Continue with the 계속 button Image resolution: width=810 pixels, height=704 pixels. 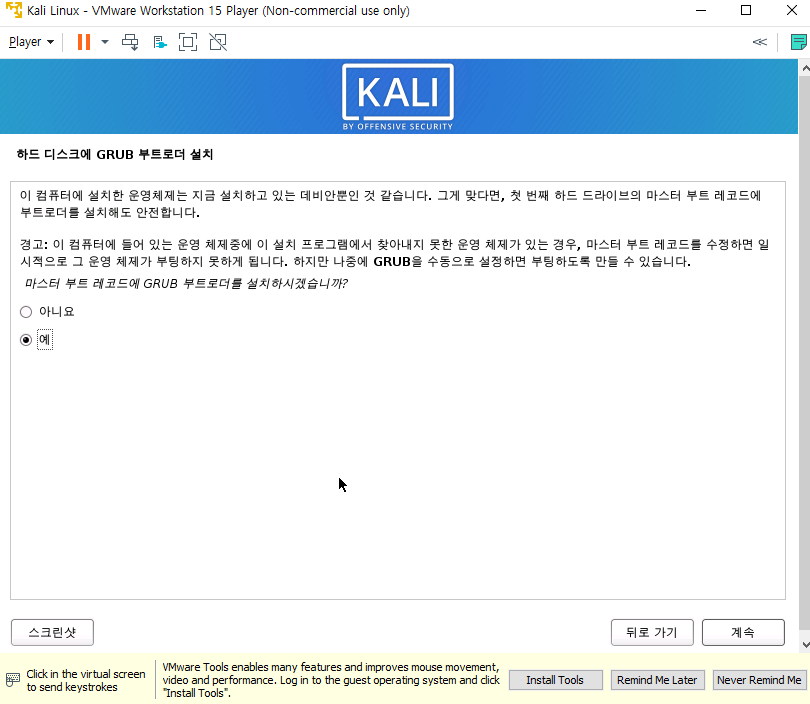point(743,632)
